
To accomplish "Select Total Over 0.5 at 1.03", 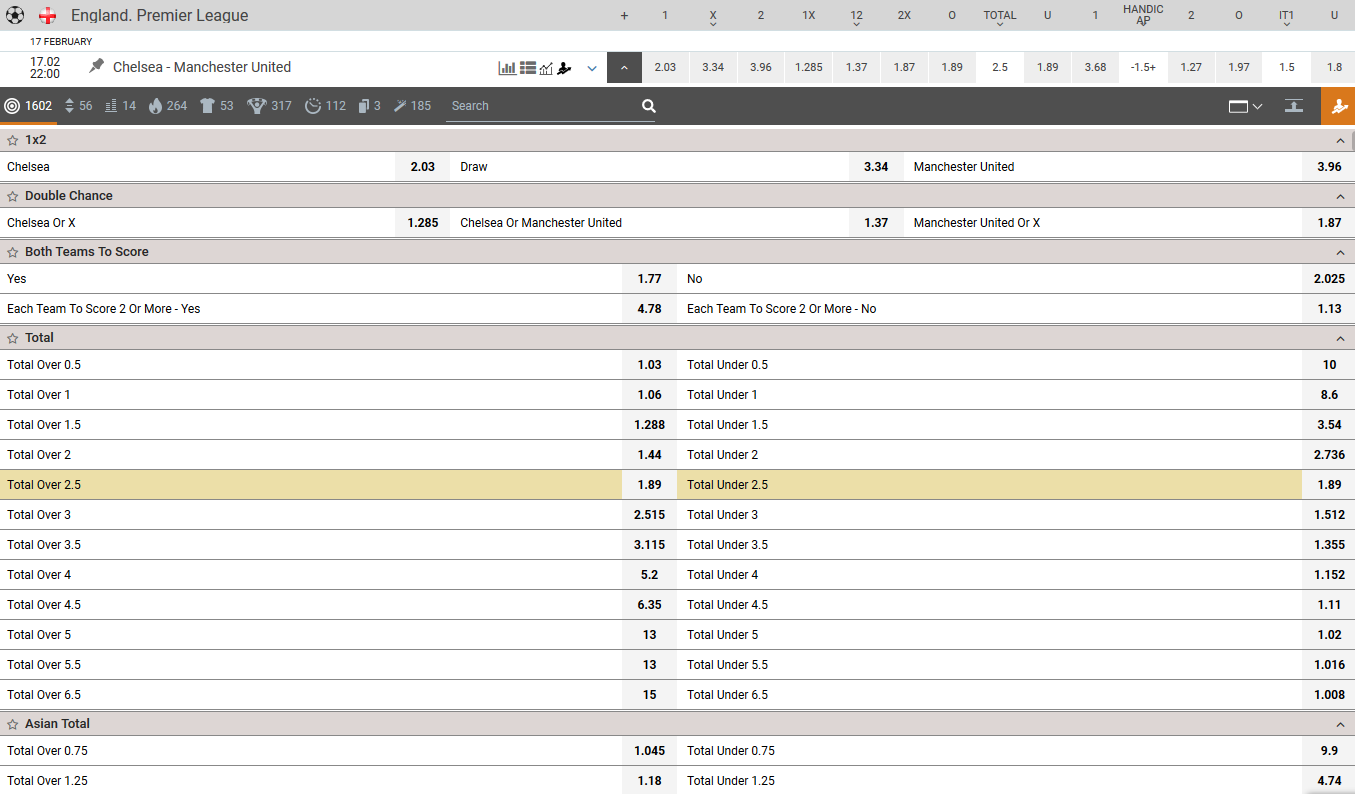I will [649, 365].
